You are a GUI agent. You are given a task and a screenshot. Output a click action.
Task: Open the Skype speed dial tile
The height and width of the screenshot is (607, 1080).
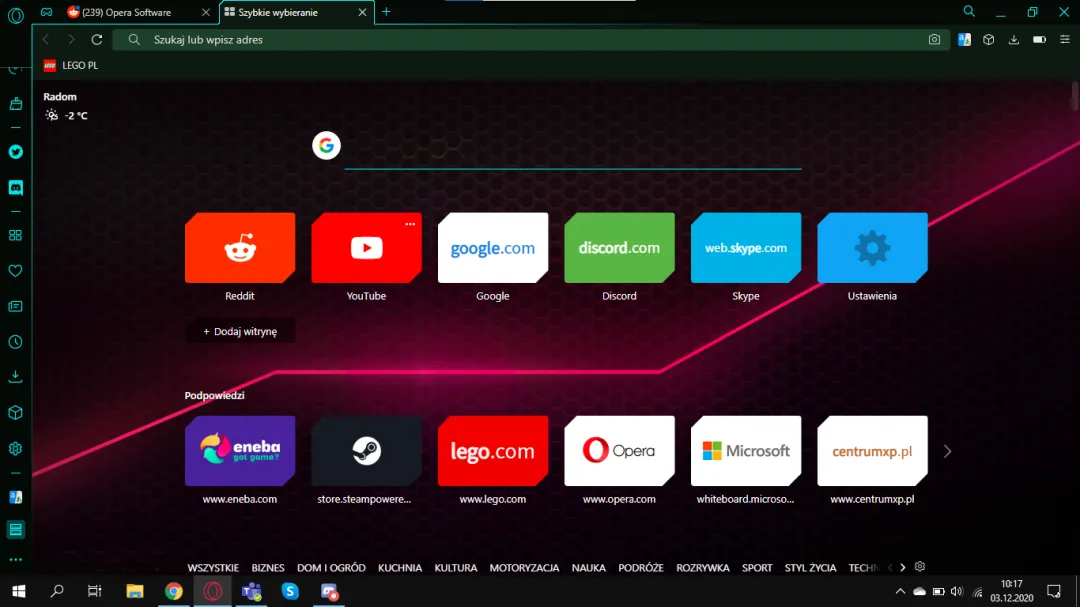746,247
